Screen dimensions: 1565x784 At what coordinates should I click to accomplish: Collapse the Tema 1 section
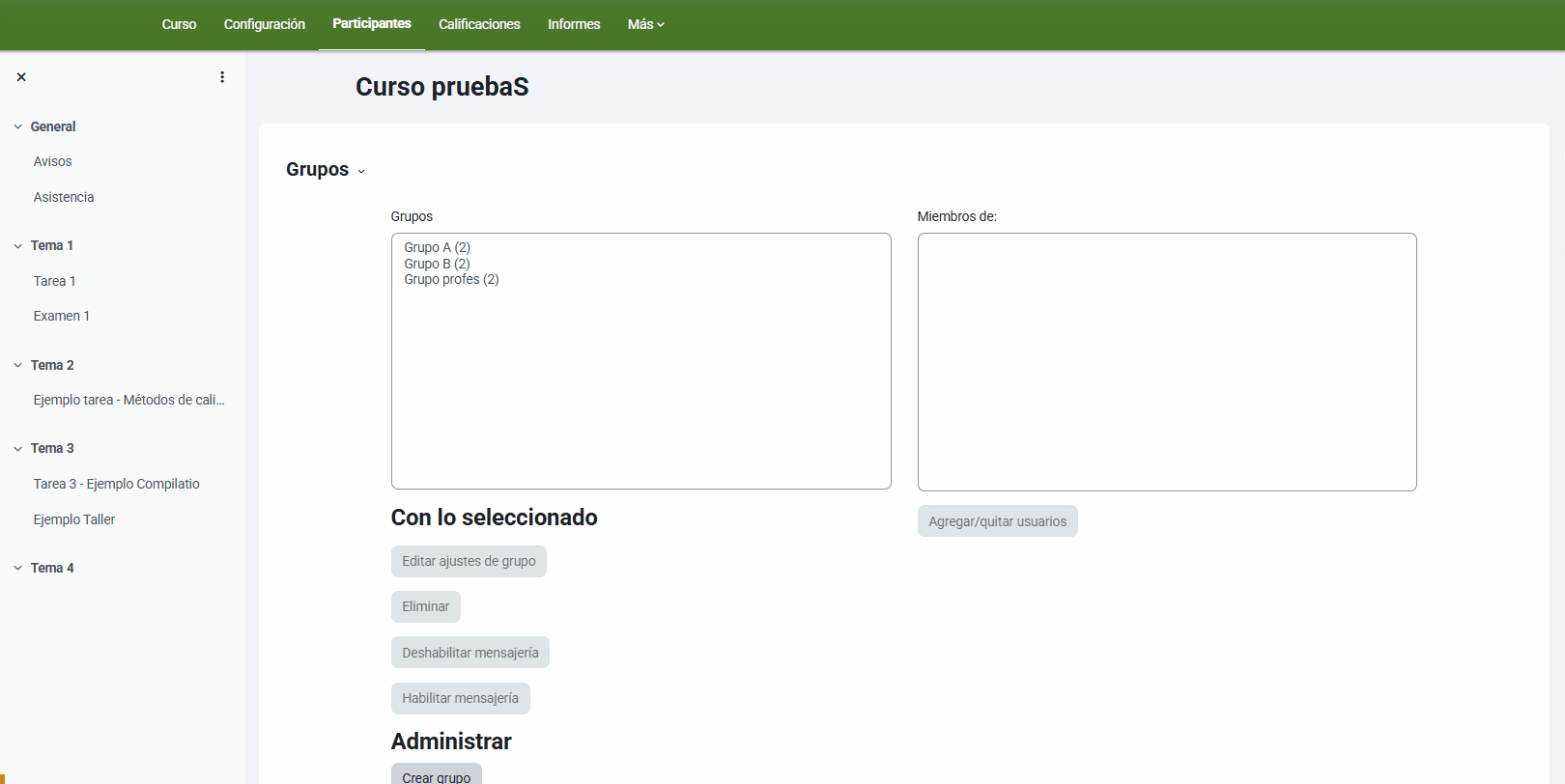point(17,246)
